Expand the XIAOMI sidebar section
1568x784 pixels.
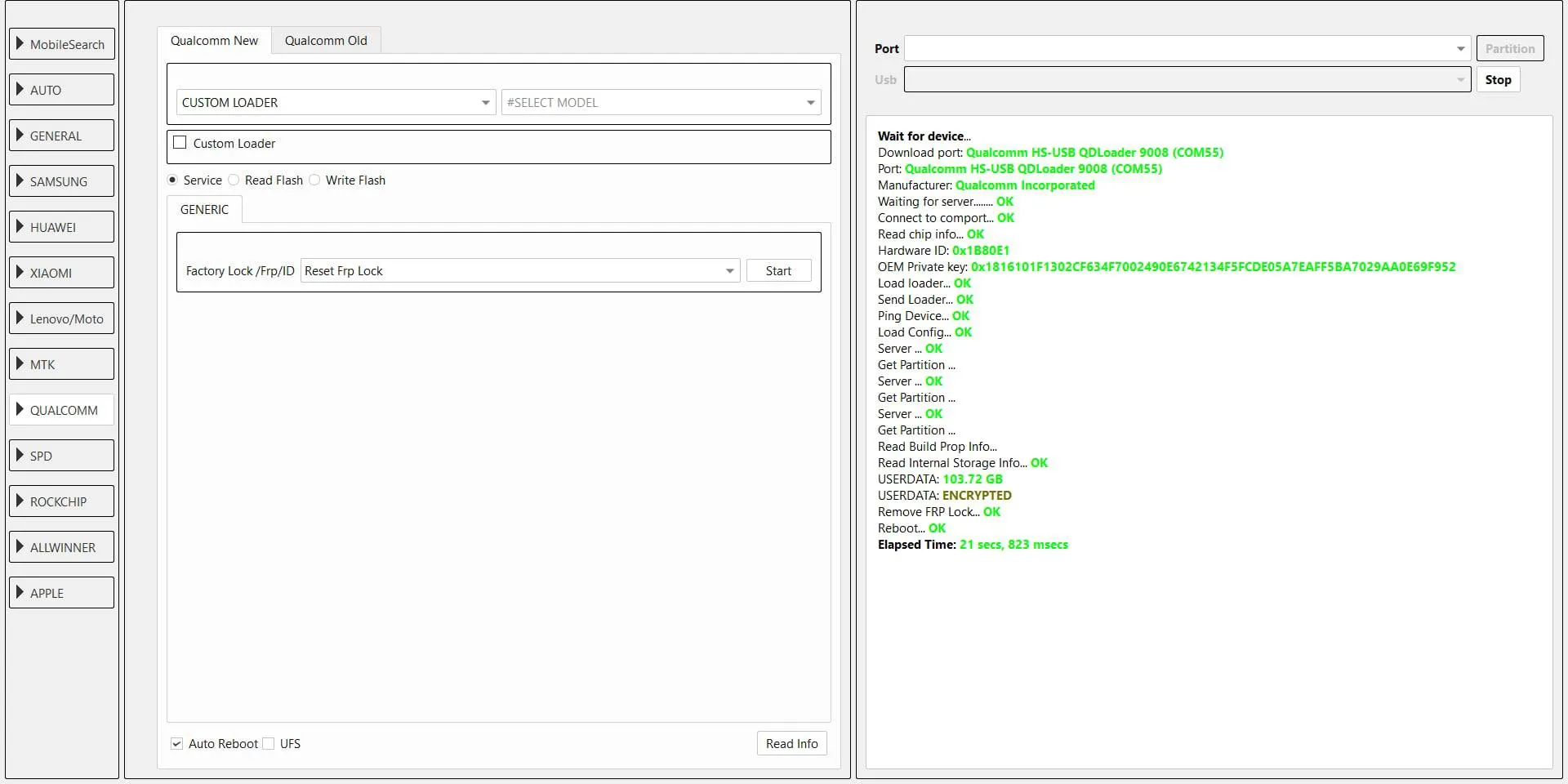62,273
